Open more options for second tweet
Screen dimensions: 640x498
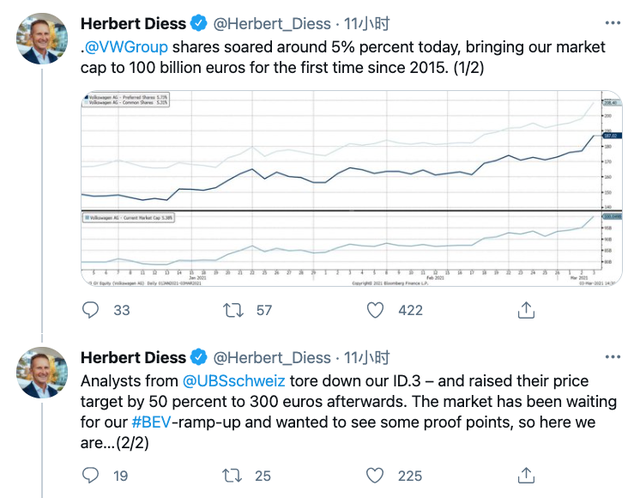tap(611, 357)
